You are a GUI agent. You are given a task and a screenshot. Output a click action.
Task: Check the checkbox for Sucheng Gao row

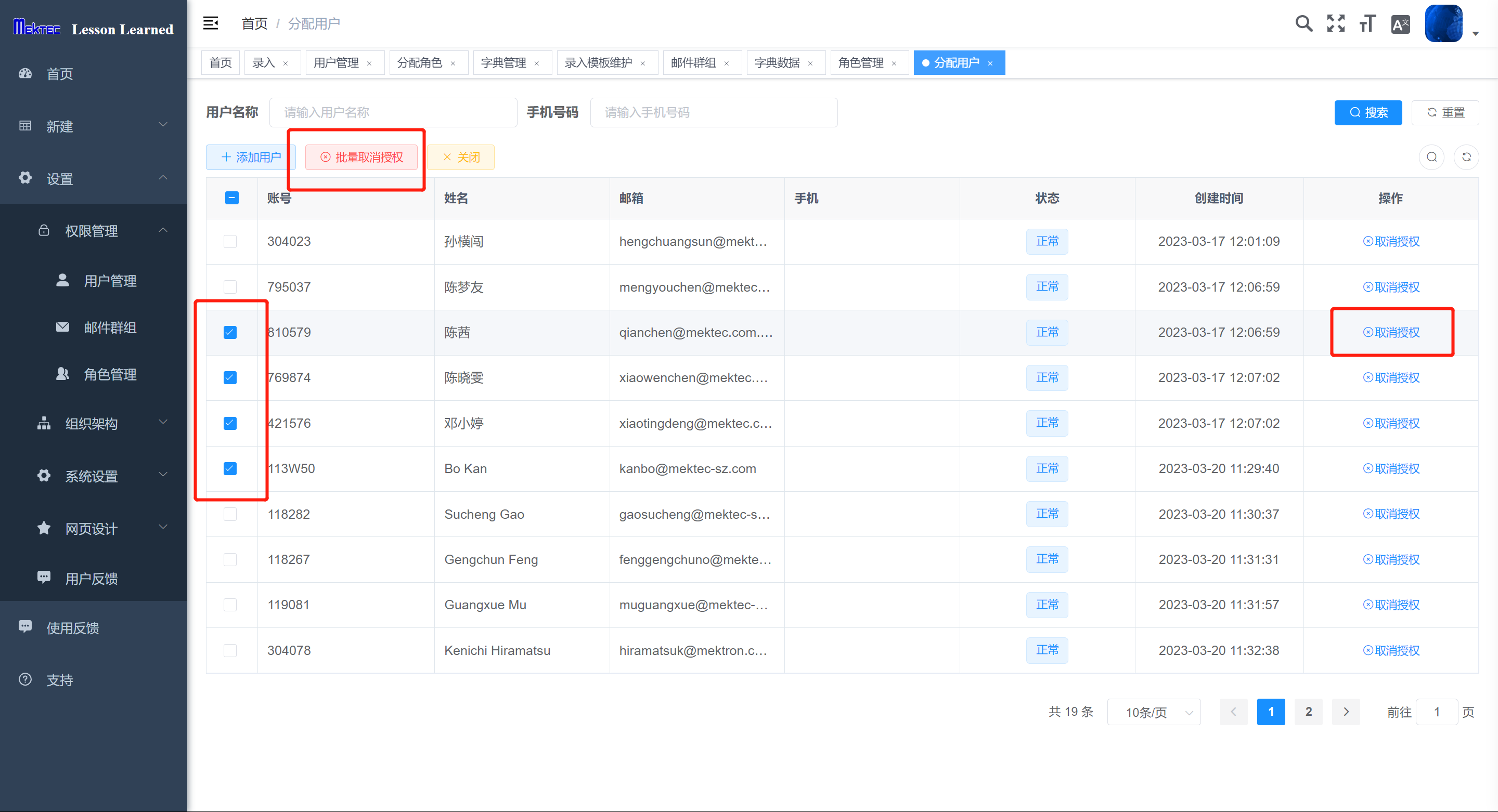tap(230, 514)
